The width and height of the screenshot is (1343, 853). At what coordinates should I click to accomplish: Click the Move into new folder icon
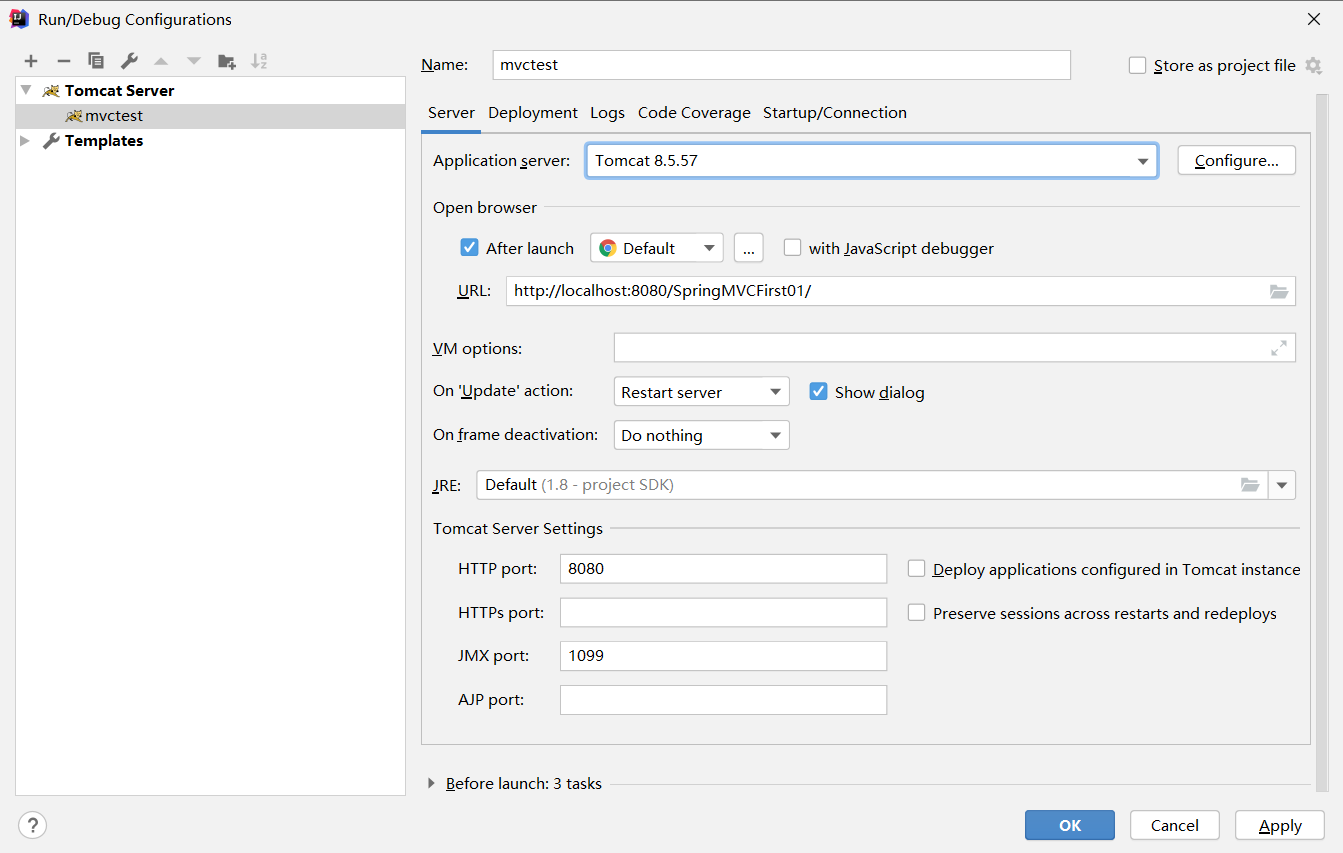pos(227,61)
